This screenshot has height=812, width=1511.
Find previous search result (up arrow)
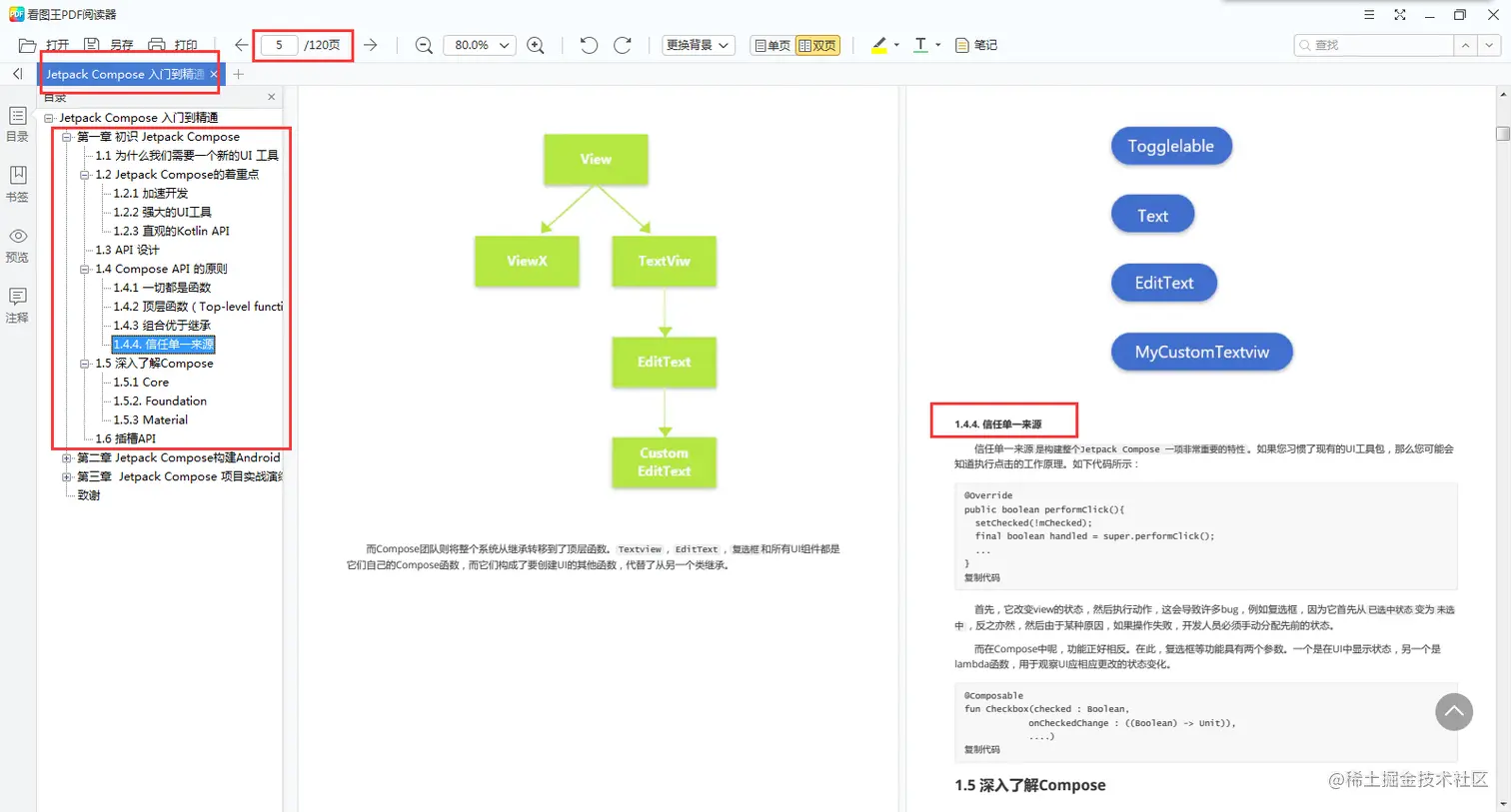coord(1465,45)
